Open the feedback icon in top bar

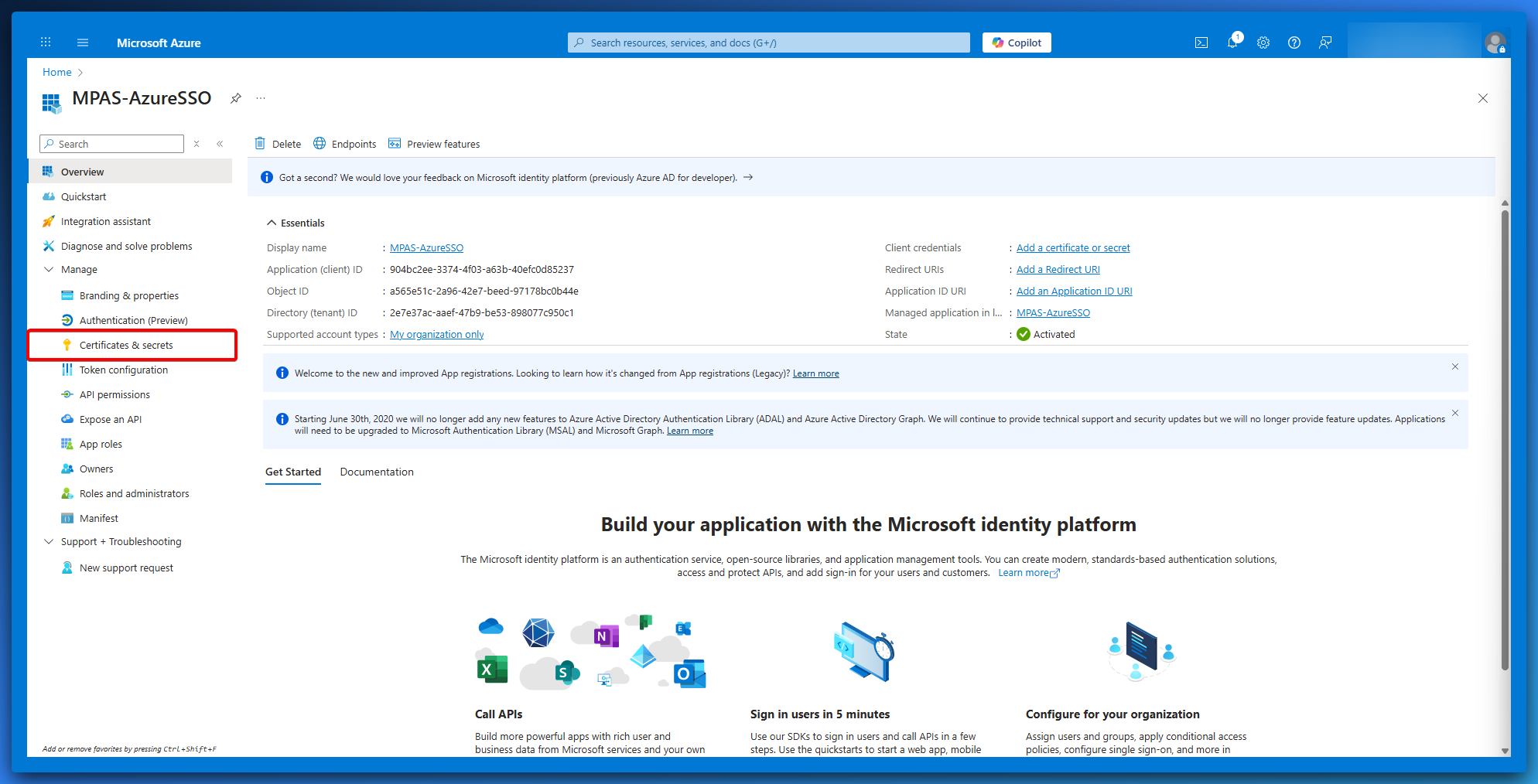[x=1325, y=43]
